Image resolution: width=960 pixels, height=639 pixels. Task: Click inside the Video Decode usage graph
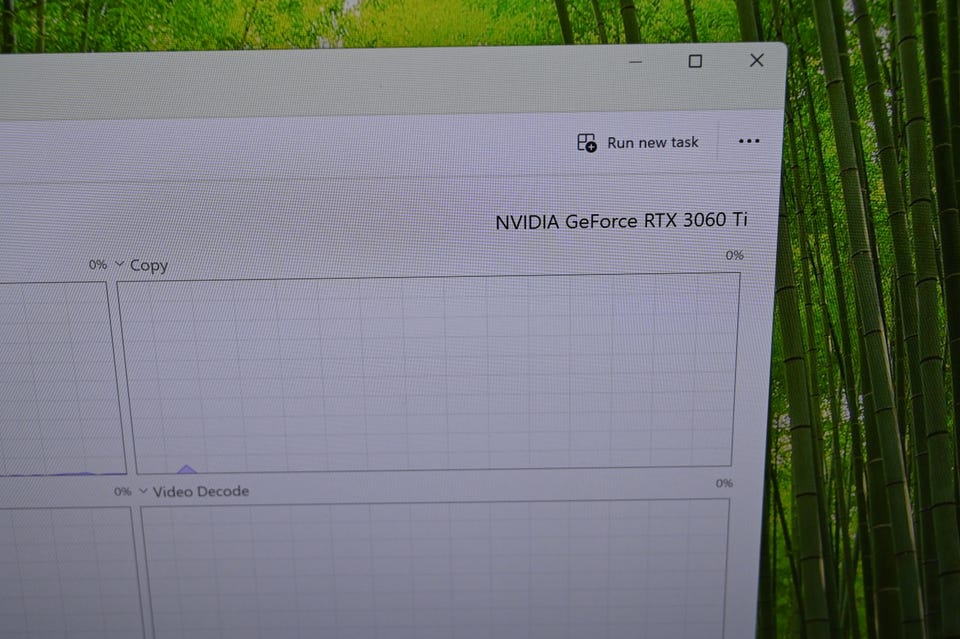tap(435, 570)
